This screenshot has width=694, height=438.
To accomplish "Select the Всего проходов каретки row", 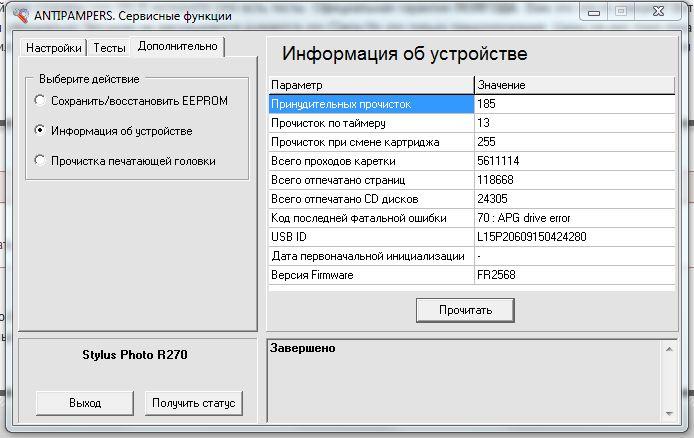I will pos(472,161).
